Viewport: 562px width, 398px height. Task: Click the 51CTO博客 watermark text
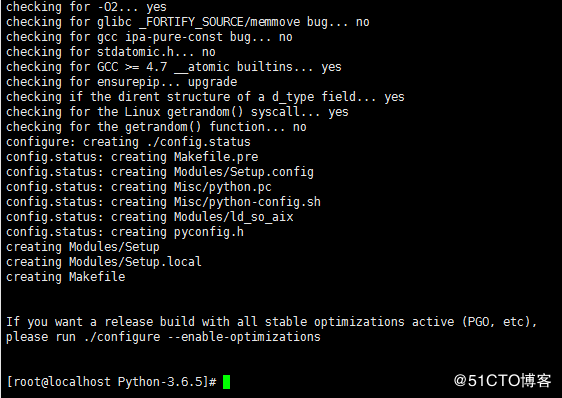(502, 380)
